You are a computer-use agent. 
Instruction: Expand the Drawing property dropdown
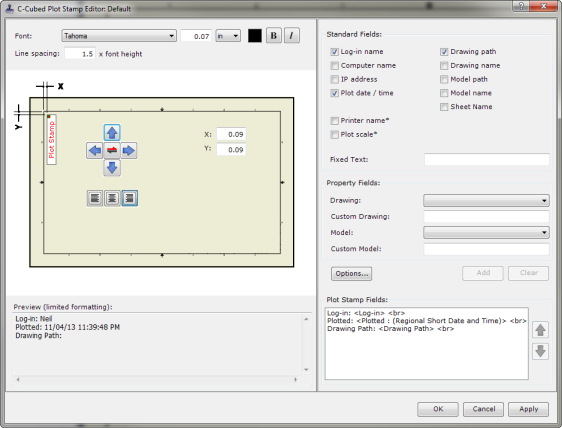486,200
